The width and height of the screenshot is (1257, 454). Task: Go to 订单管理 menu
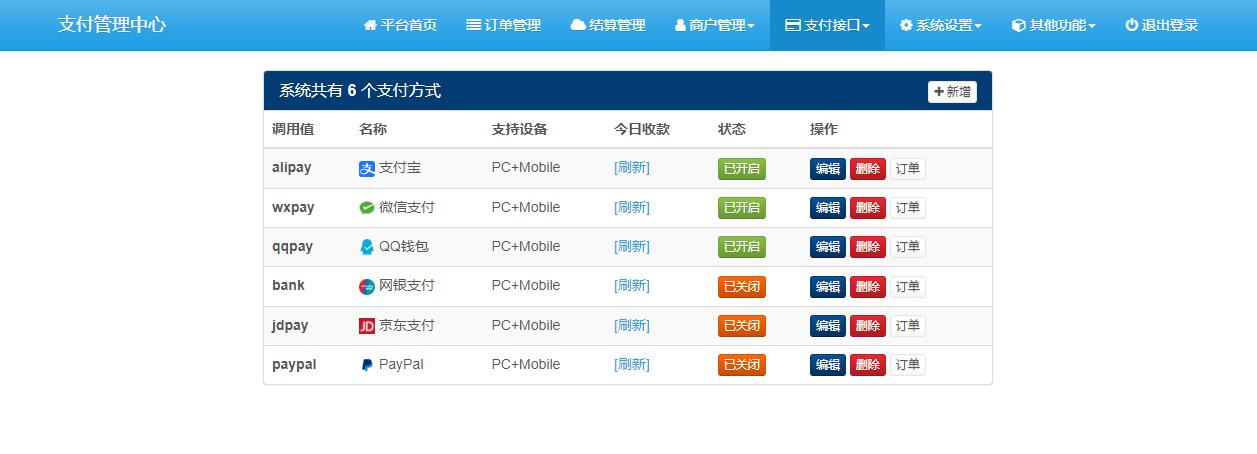pyautogui.click(x=504, y=25)
